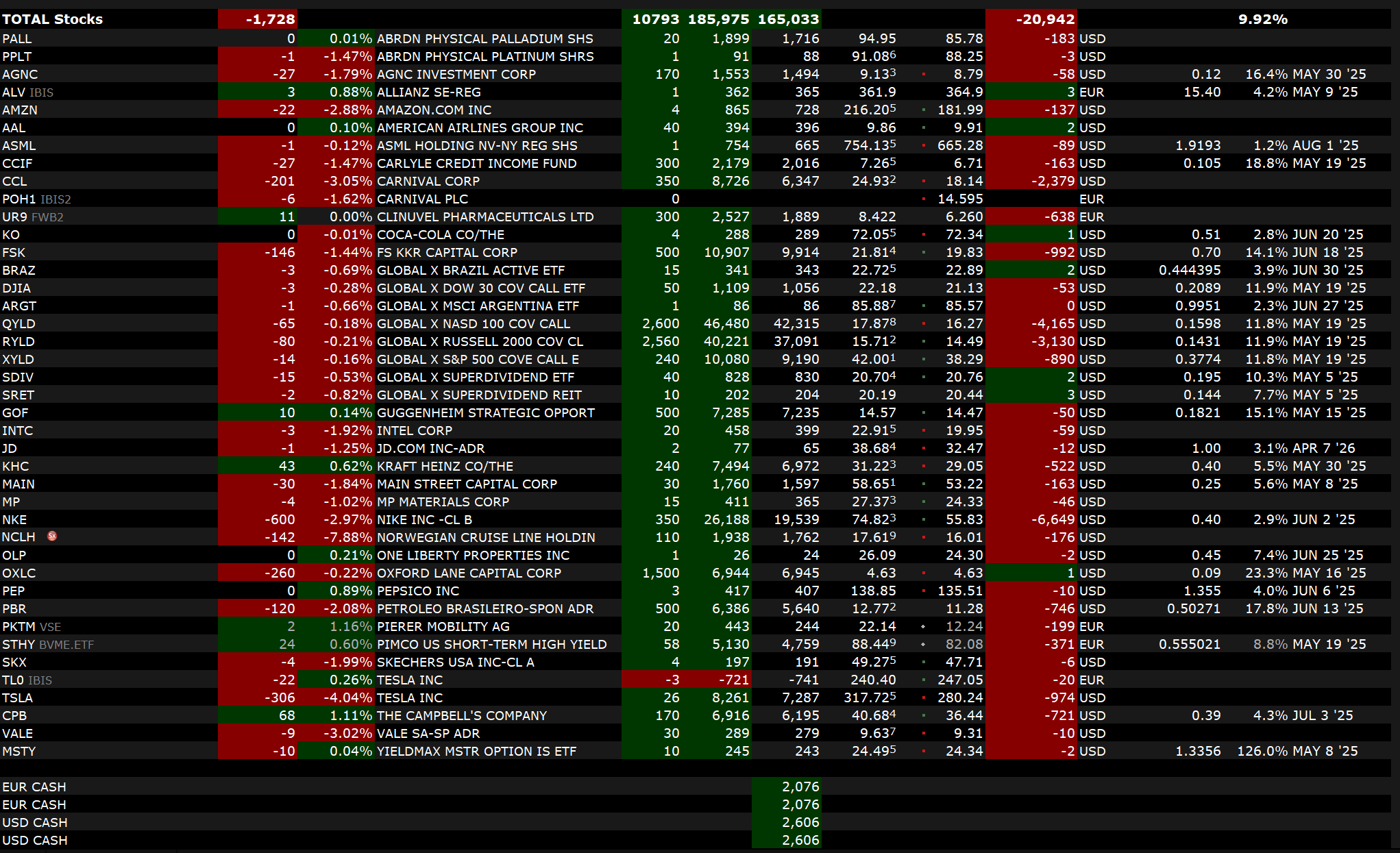Select the QYLD position quantity 2,600
This screenshot has width=1400, height=853.
(x=661, y=323)
